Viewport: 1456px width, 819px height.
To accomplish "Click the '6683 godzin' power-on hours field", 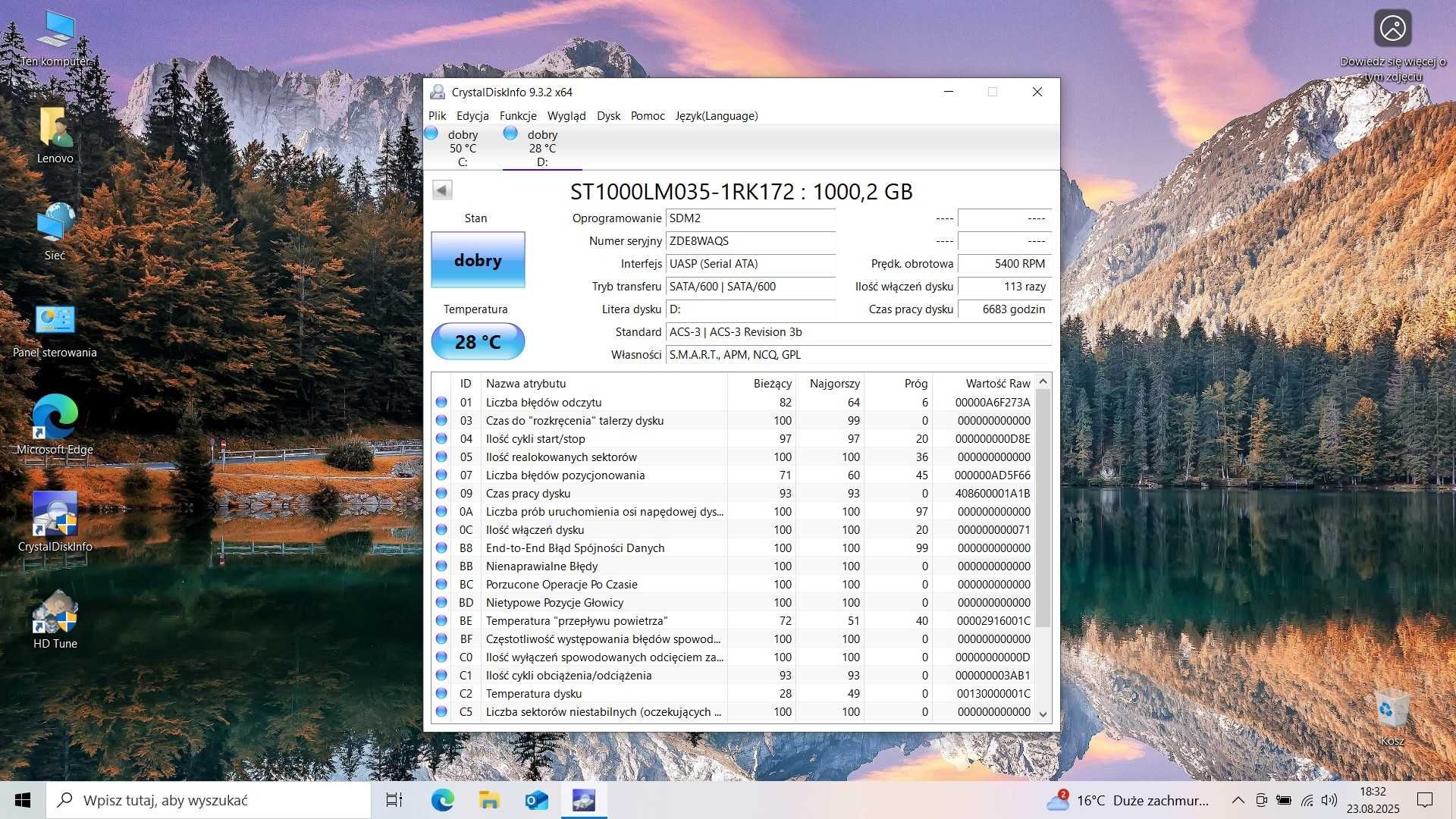I will [1004, 309].
